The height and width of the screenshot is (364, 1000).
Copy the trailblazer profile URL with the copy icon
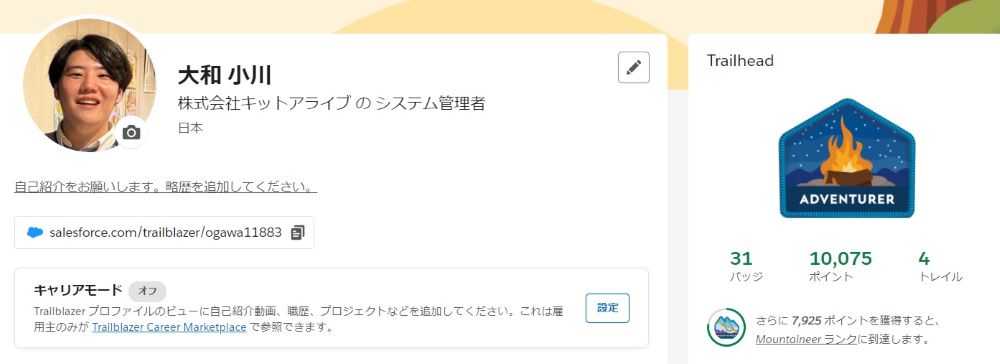(x=297, y=233)
